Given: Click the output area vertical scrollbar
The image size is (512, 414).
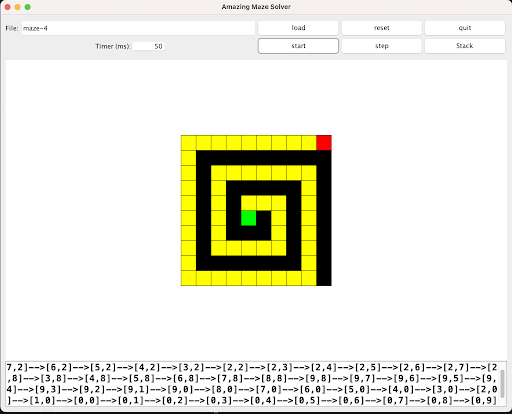Looking at the screenshot, I should (x=502, y=384).
